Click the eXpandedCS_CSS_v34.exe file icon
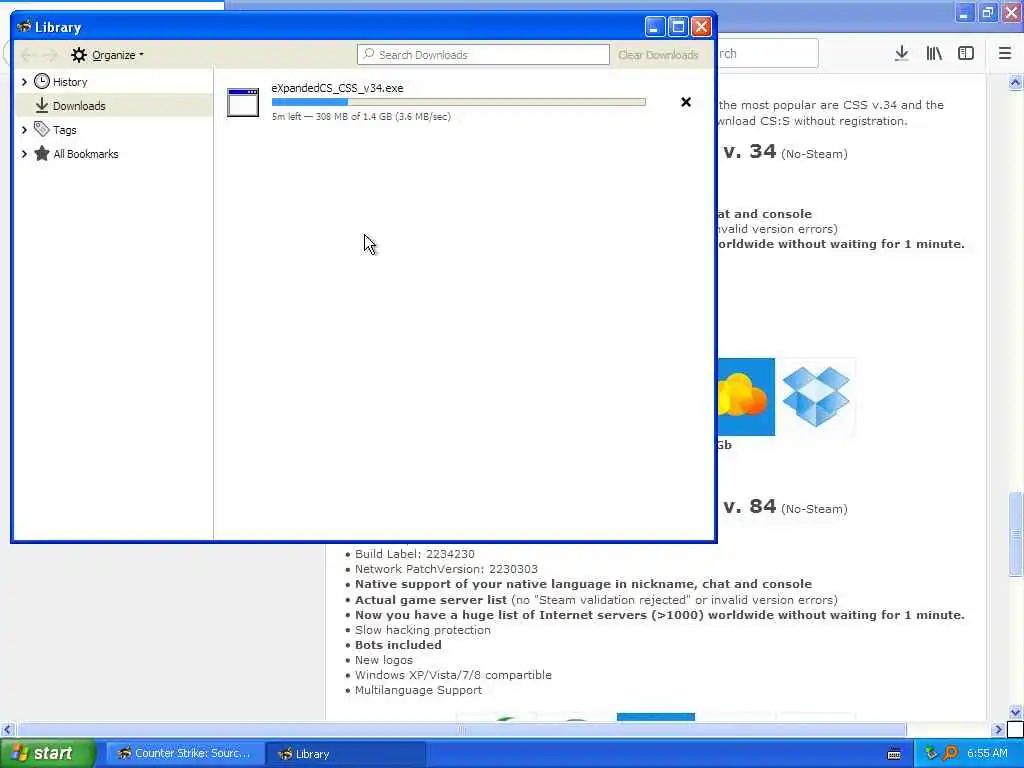The height and width of the screenshot is (768, 1024). point(243,103)
